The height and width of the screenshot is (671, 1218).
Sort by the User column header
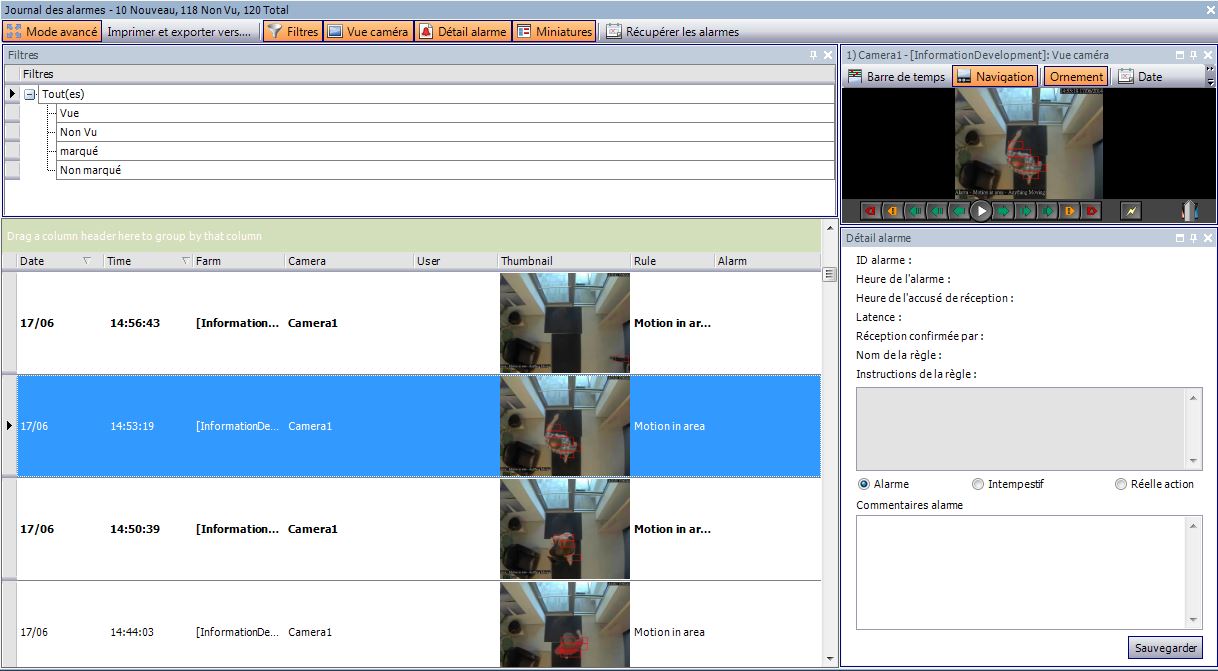coord(456,261)
